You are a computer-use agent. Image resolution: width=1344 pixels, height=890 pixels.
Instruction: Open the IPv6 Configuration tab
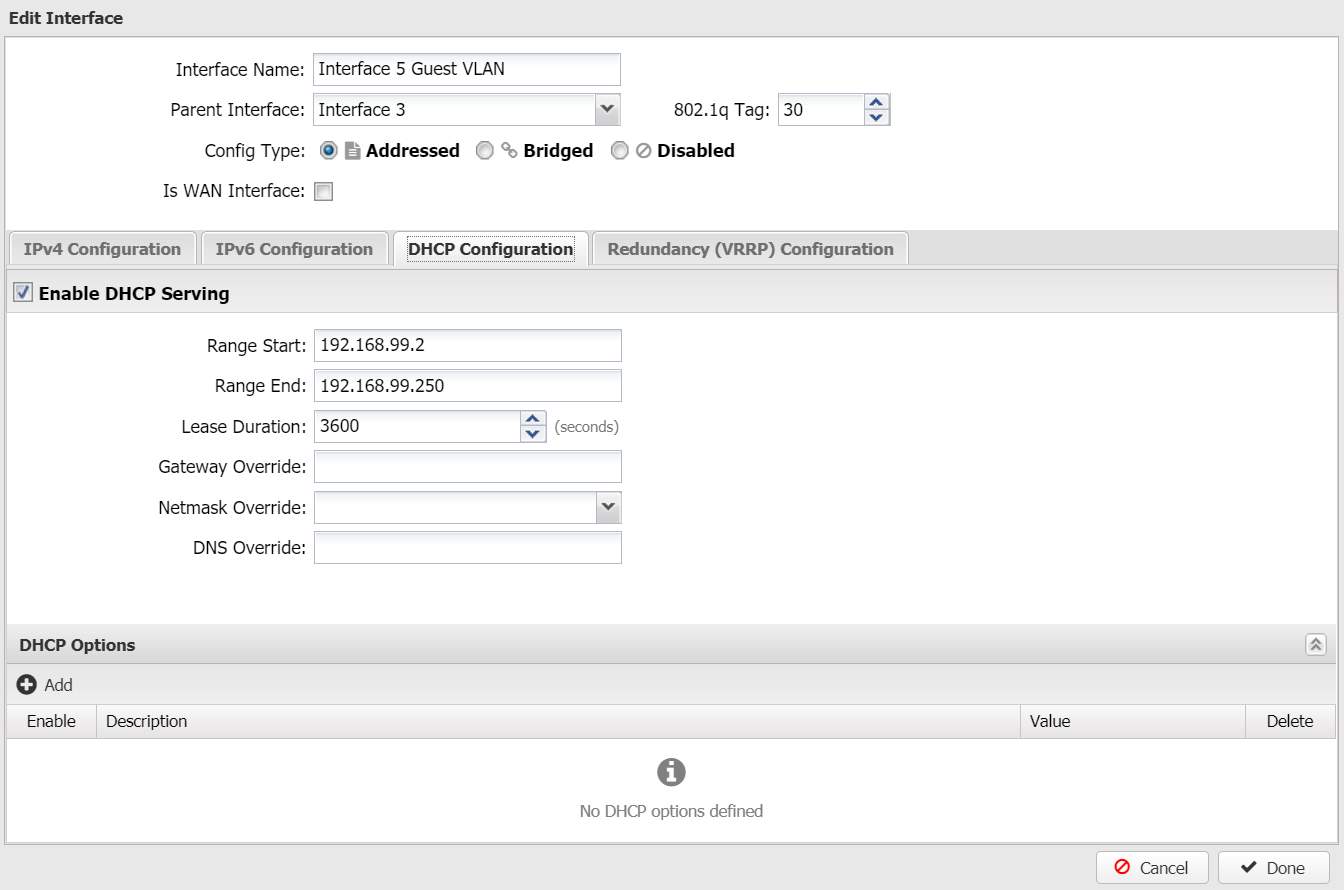(x=294, y=249)
